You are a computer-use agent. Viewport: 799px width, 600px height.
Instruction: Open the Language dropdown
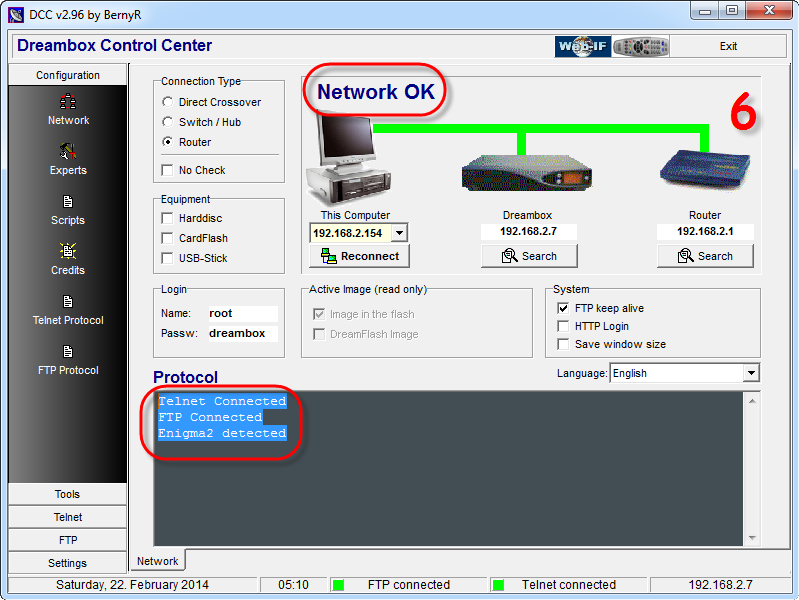[x=751, y=373]
